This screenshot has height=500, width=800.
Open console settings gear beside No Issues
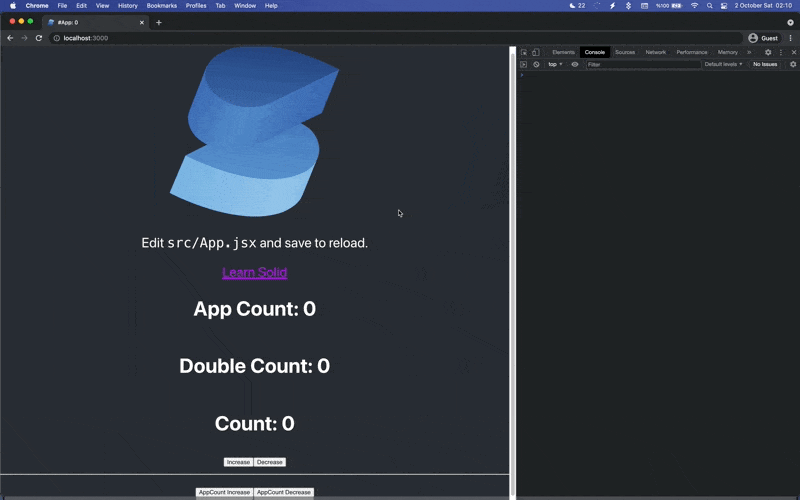tap(793, 64)
